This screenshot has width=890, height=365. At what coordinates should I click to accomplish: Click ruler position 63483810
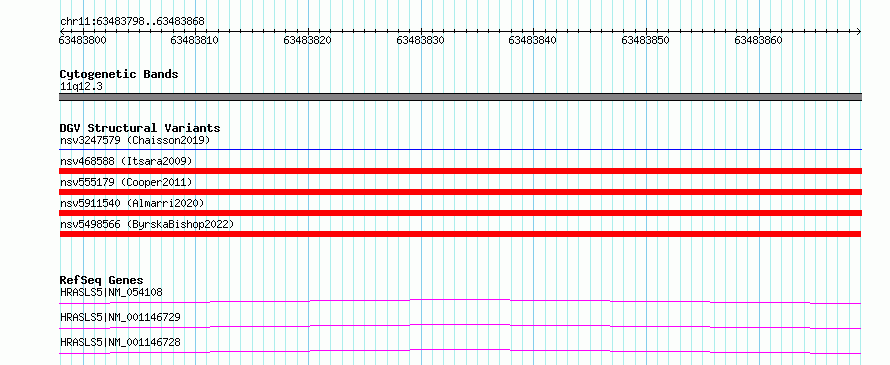coord(195,40)
